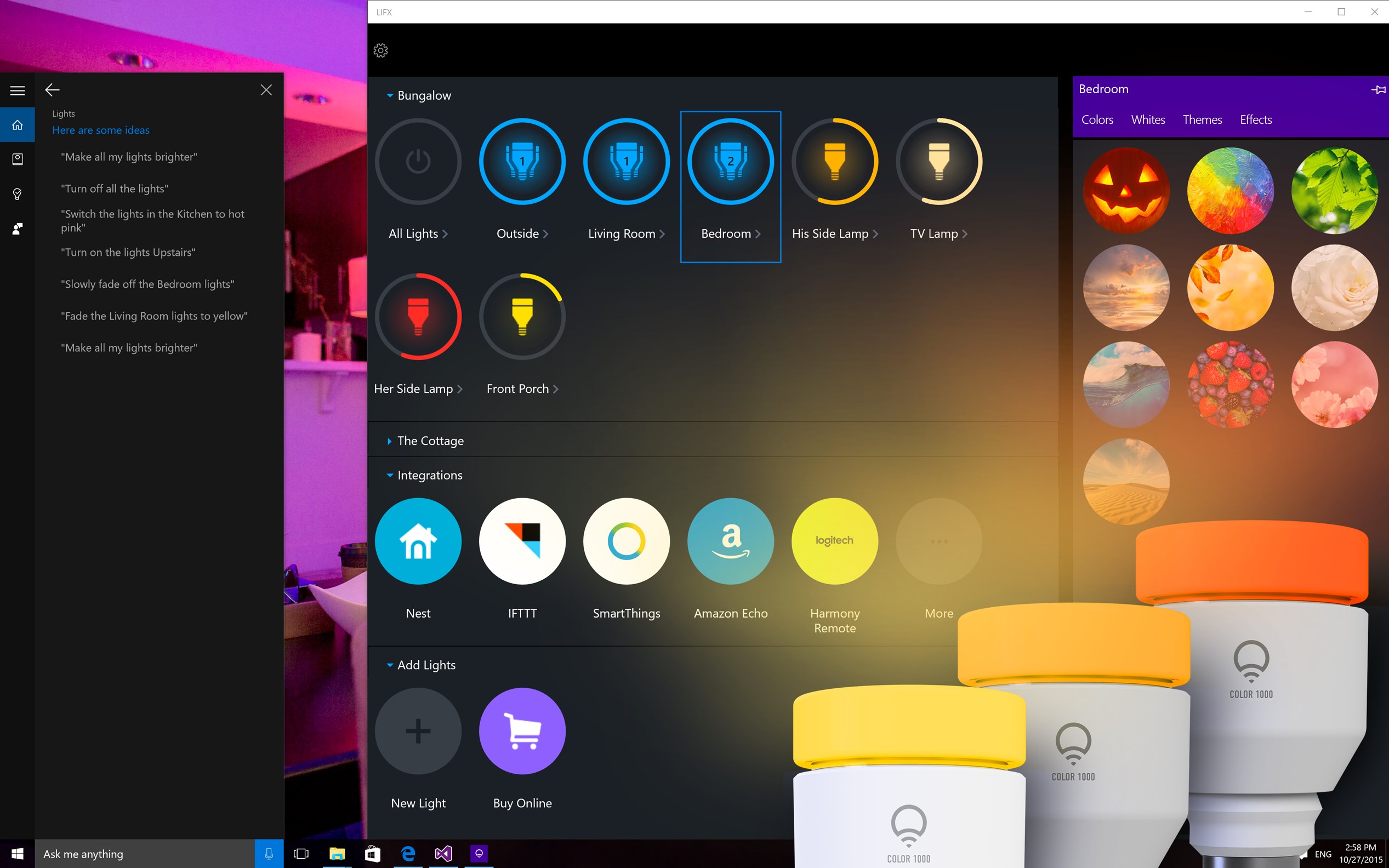Toggle the Bedroom lights bulb

click(730, 161)
